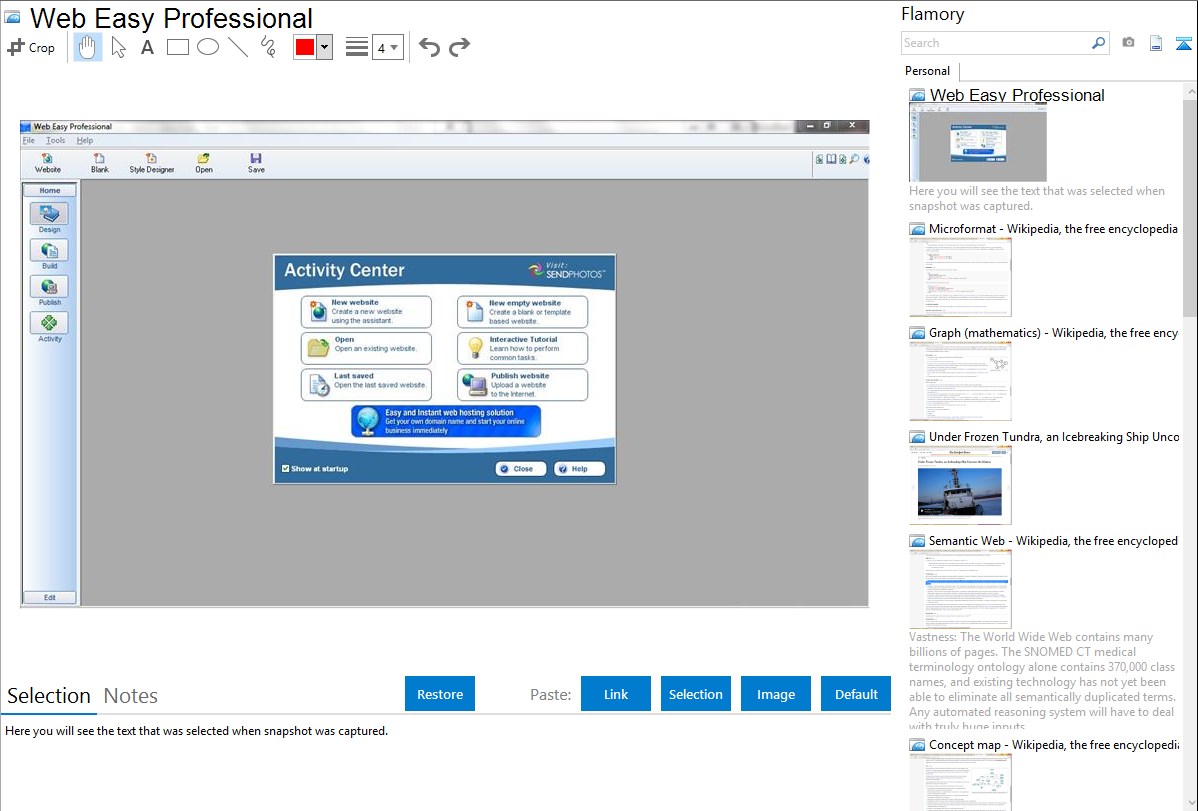Screen dimensions: 1198x811
Task: Choose New empty website option
Action: point(523,312)
